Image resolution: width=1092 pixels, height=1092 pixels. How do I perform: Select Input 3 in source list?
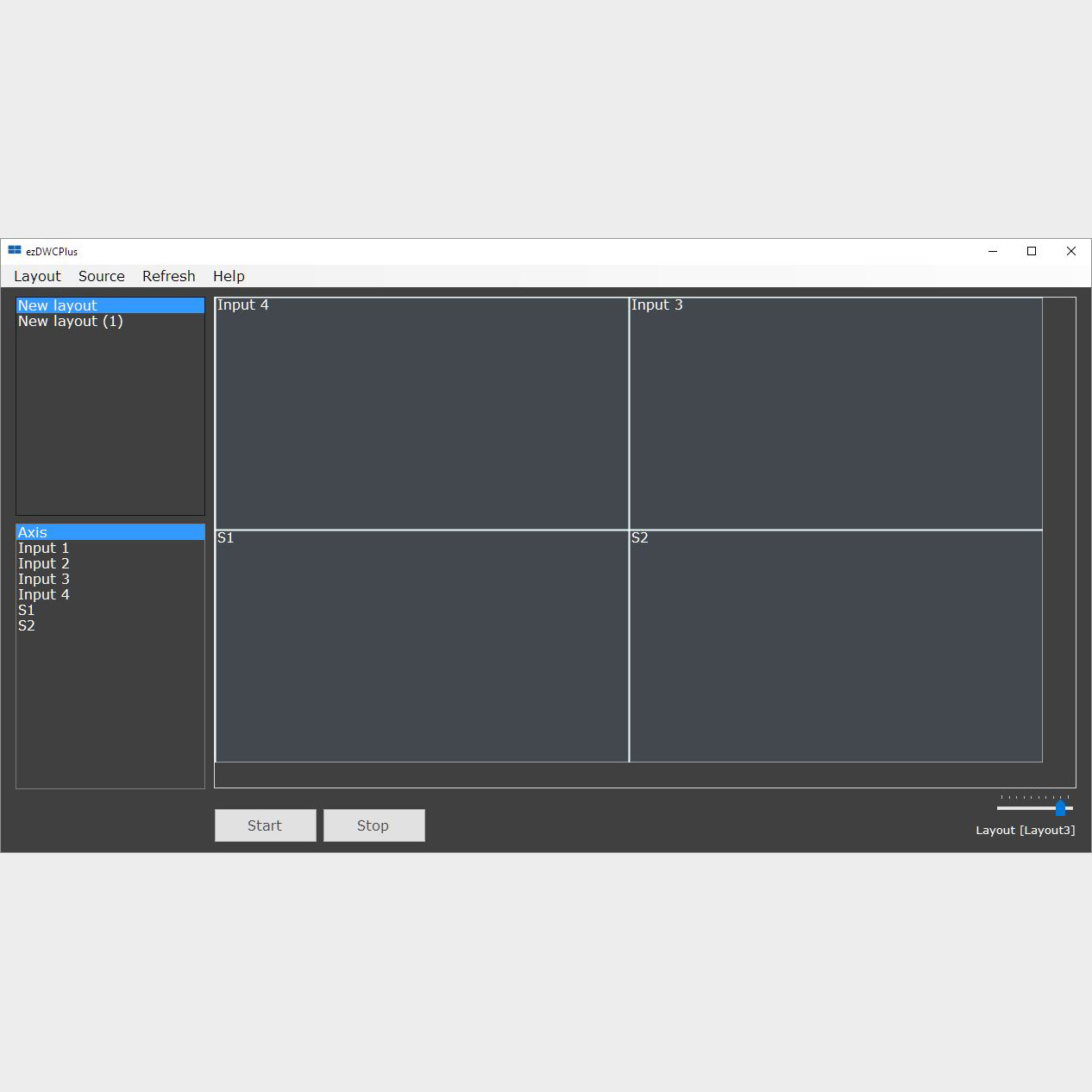coord(110,579)
